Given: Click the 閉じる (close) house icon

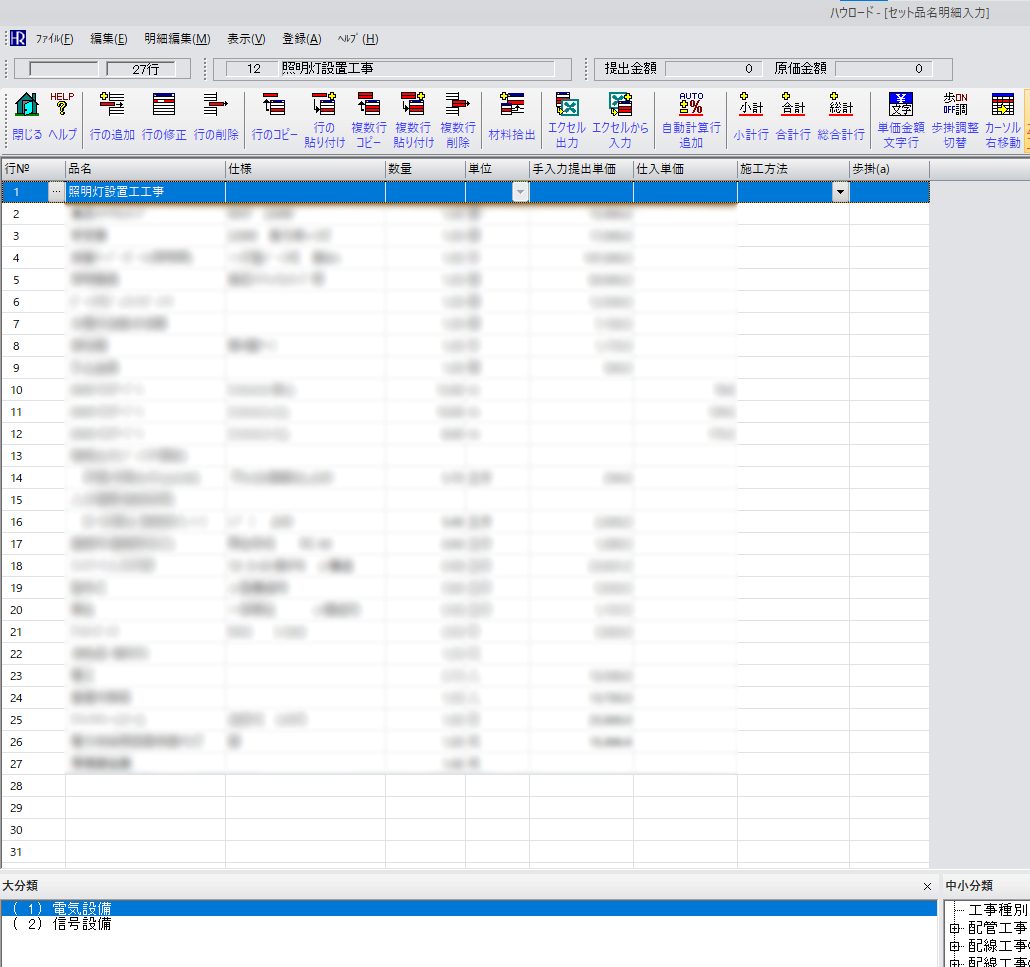Looking at the screenshot, I should pyautogui.click(x=28, y=106).
